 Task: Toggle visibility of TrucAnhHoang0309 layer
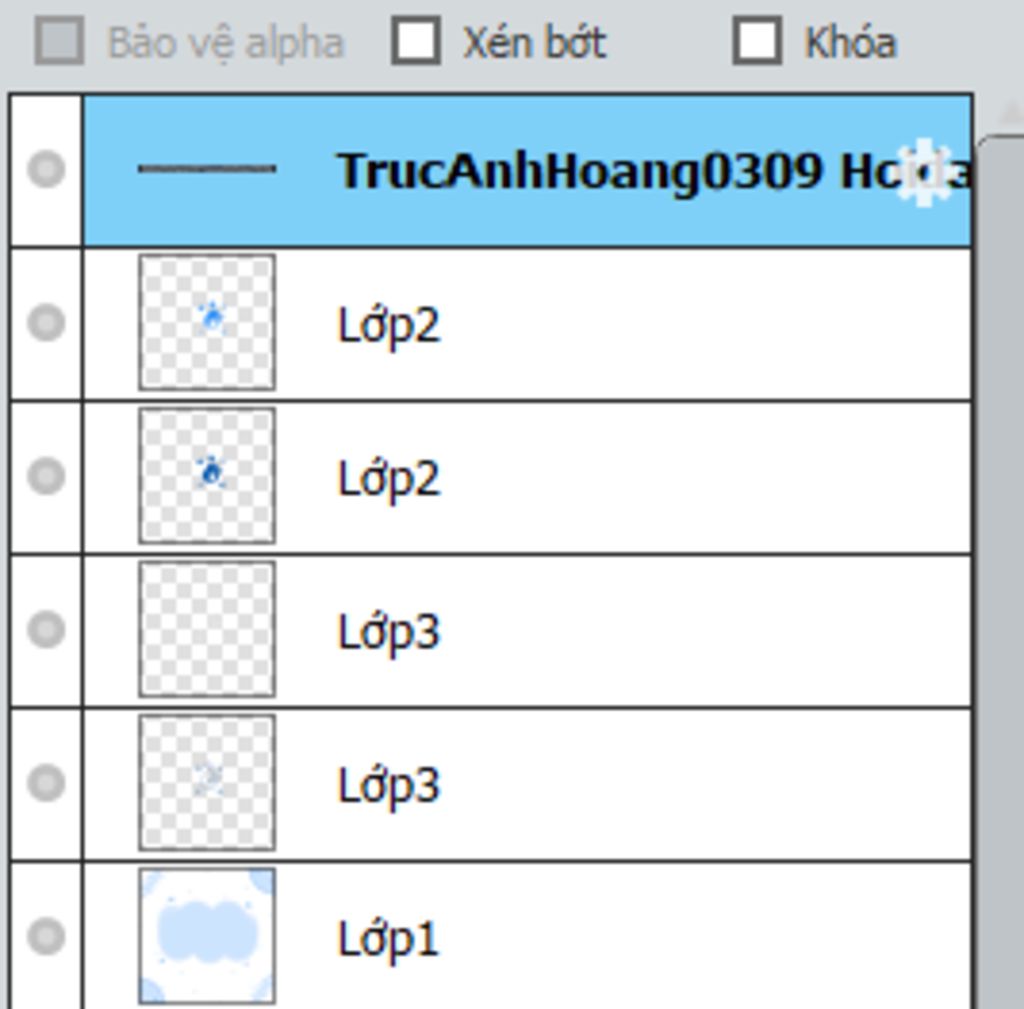(x=46, y=169)
